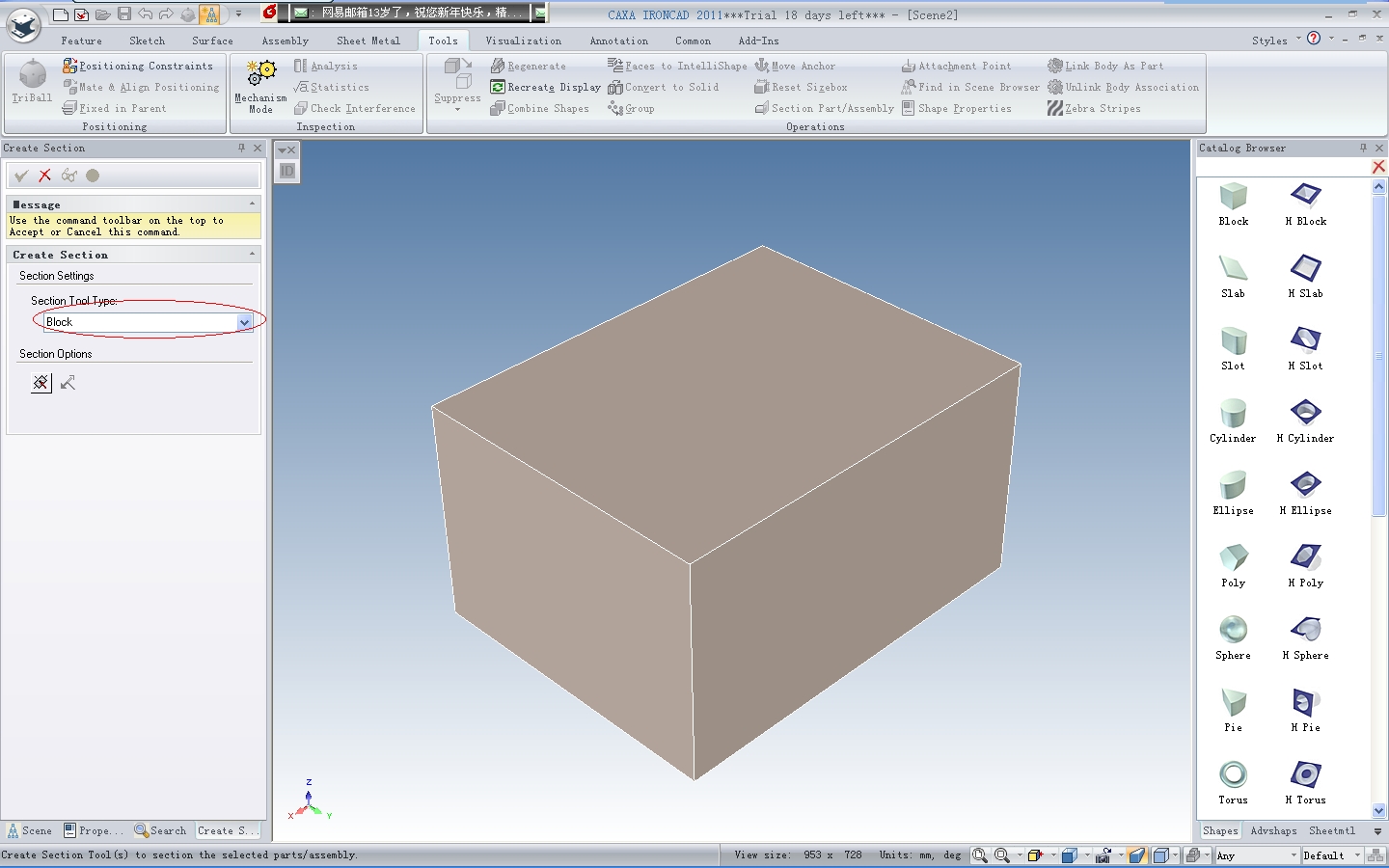Toggle the auto-hide pin of Create Section panel
The image size is (1389, 868).
pyautogui.click(x=241, y=148)
